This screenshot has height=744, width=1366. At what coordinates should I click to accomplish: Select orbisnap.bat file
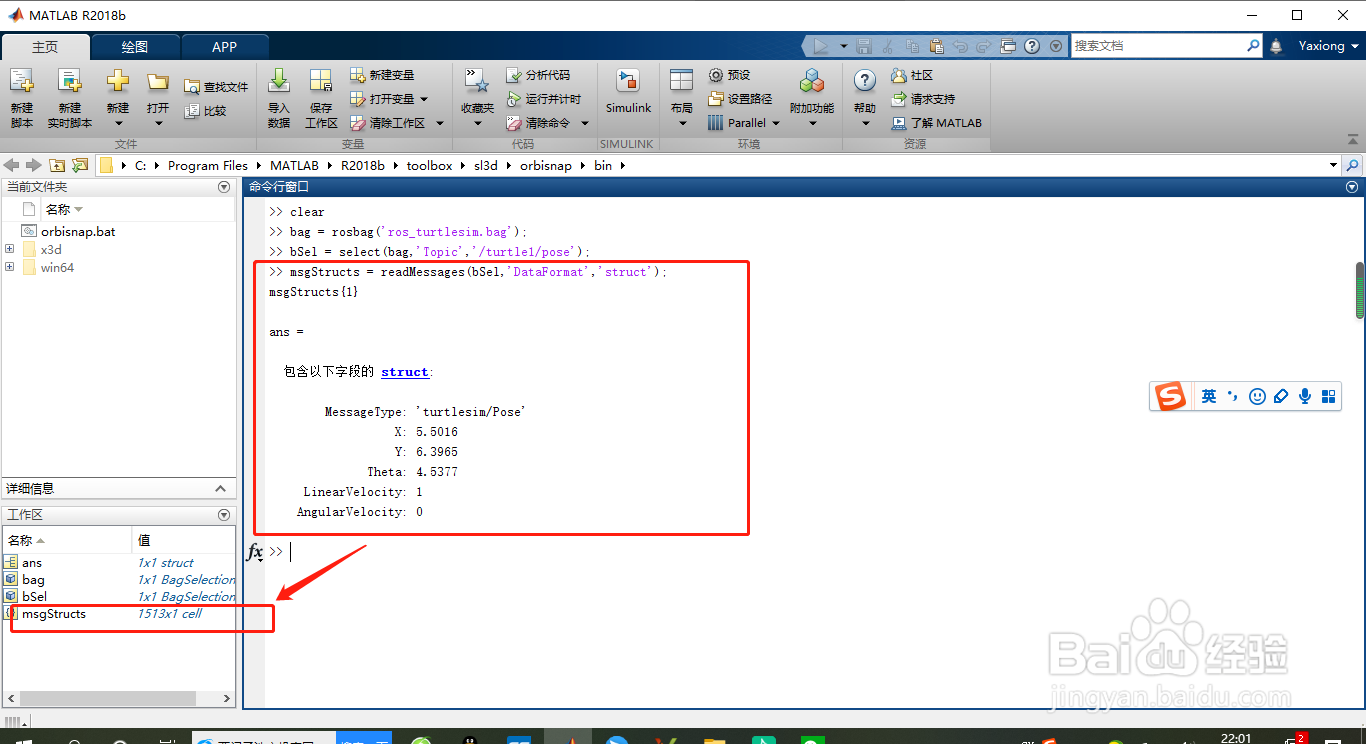coord(78,231)
